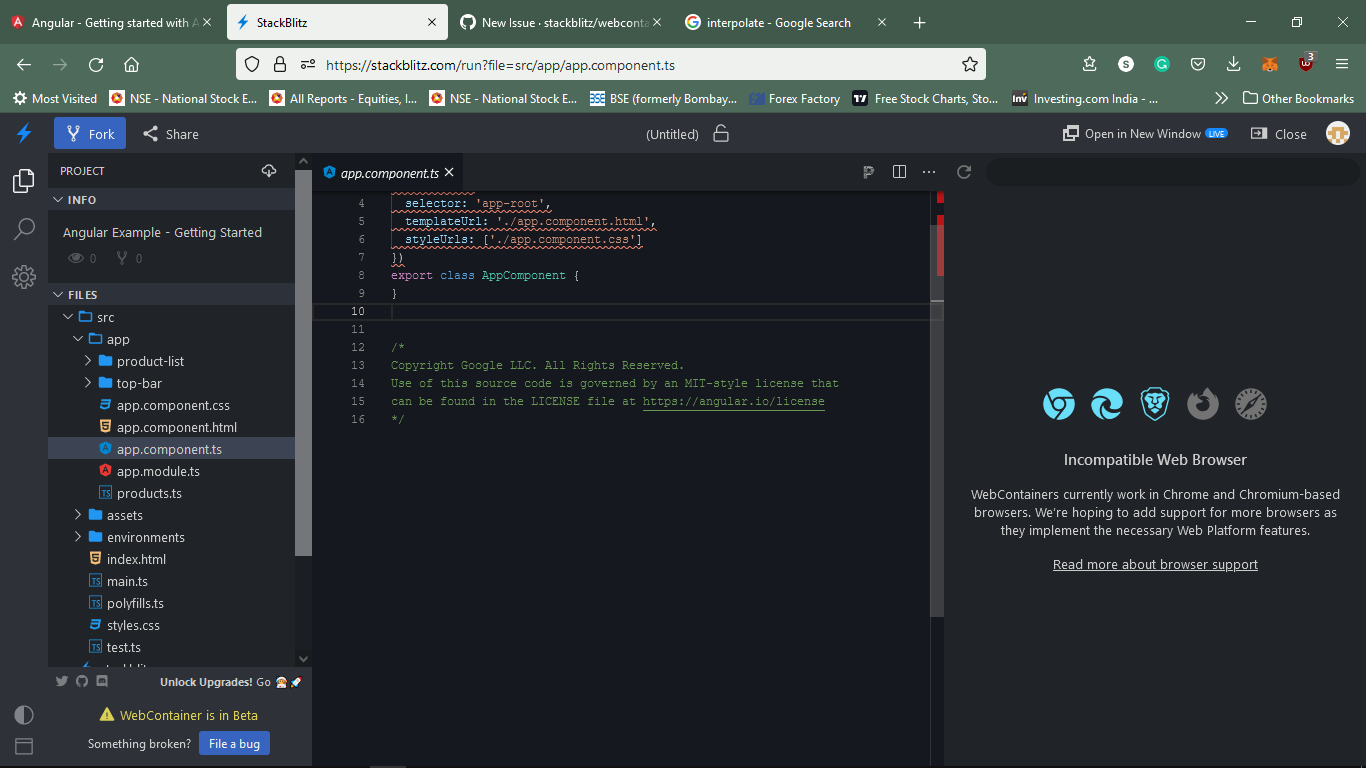Bookmark the page with the star icon

pyautogui.click(x=969, y=63)
